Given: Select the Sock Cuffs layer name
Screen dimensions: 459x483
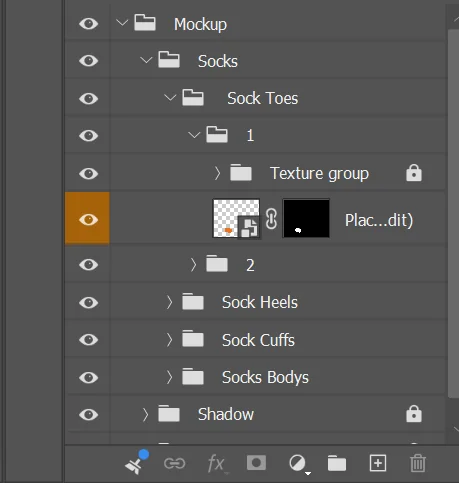Looking at the screenshot, I should click(x=258, y=340).
